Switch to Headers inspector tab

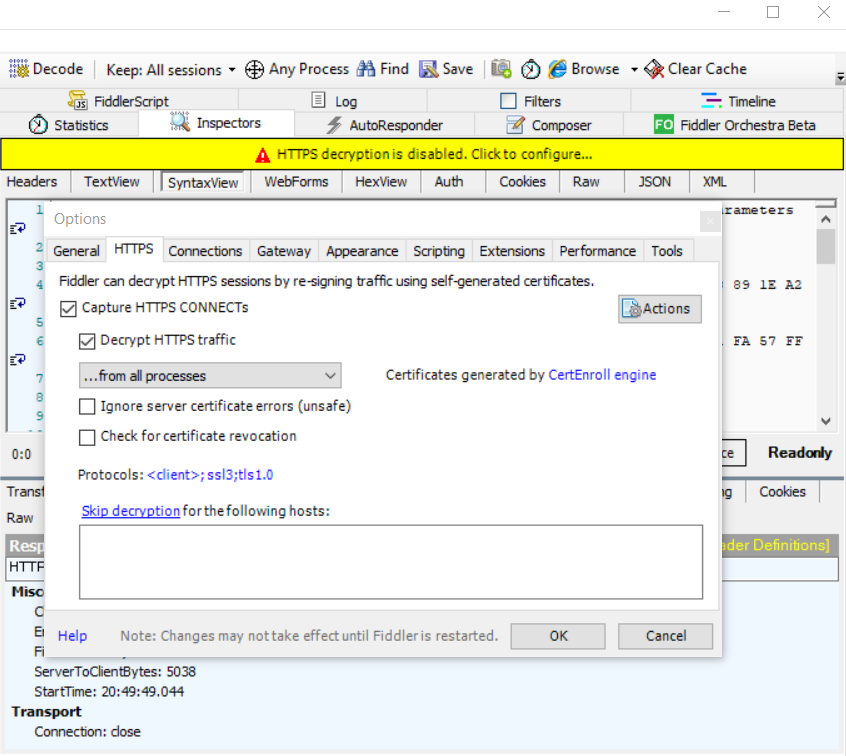(32, 182)
